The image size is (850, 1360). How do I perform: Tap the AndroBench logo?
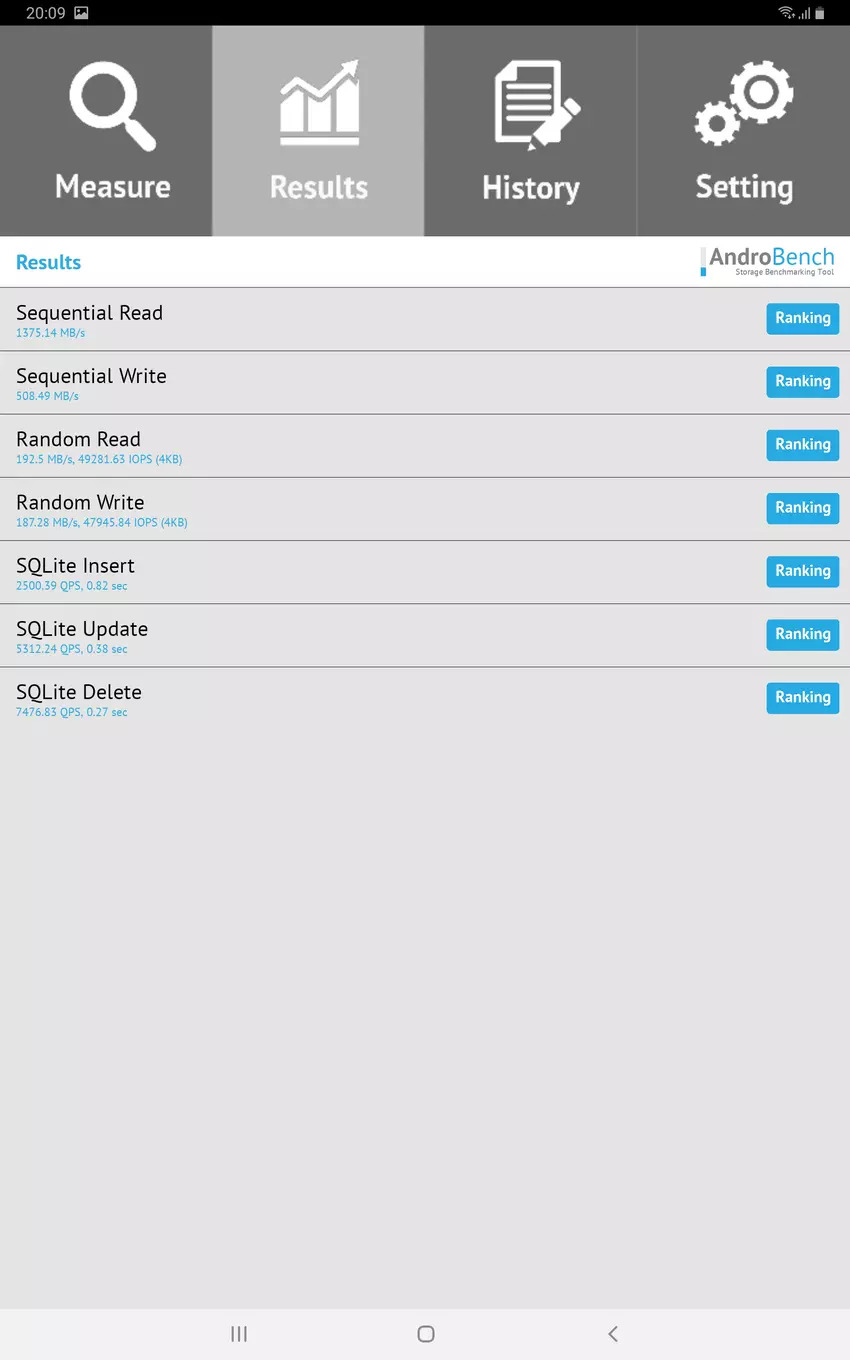point(768,261)
